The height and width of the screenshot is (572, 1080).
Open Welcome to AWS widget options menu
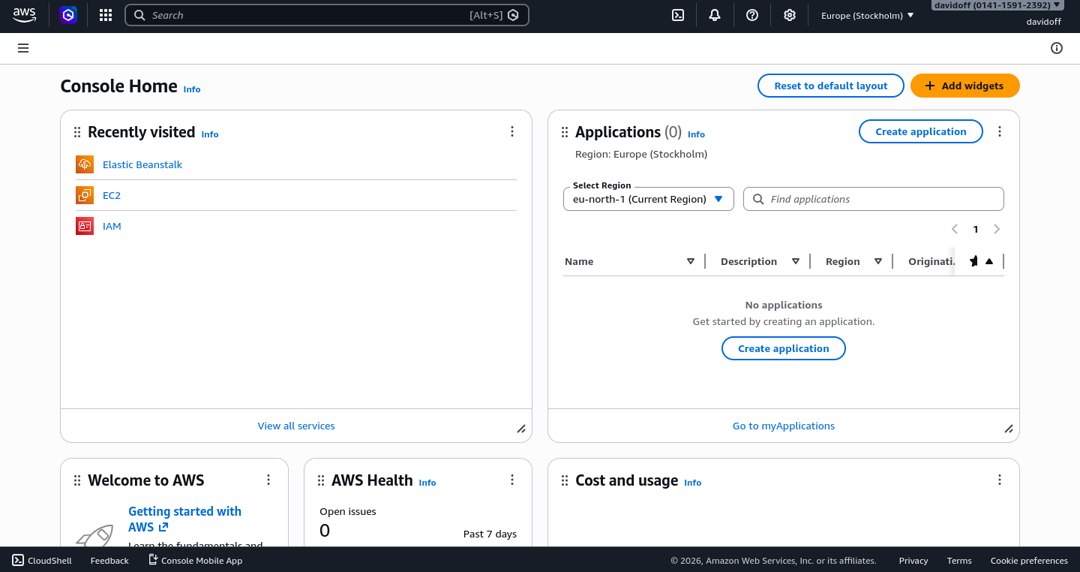click(269, 480)
